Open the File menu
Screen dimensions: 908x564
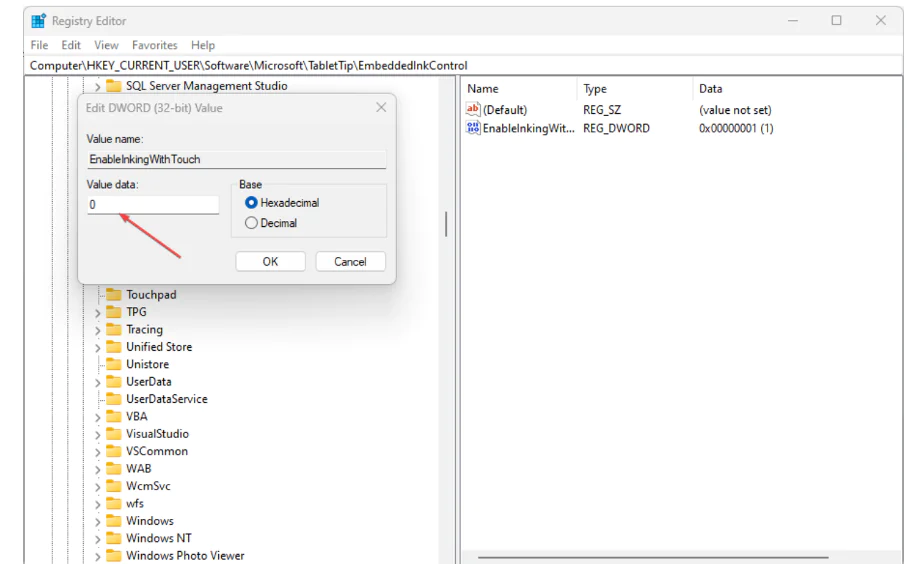39,45
